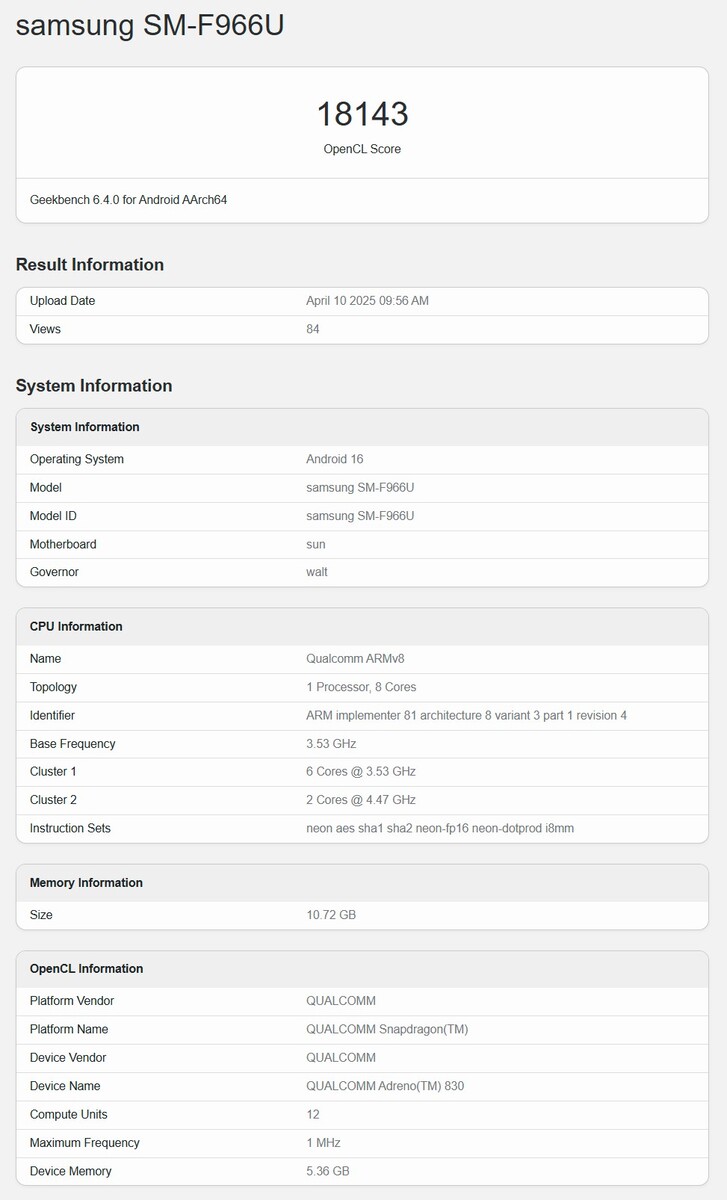Click the QUALCOMM Adreno(TM) 830 device name
727x1200 pixels.
point(385,1086)
